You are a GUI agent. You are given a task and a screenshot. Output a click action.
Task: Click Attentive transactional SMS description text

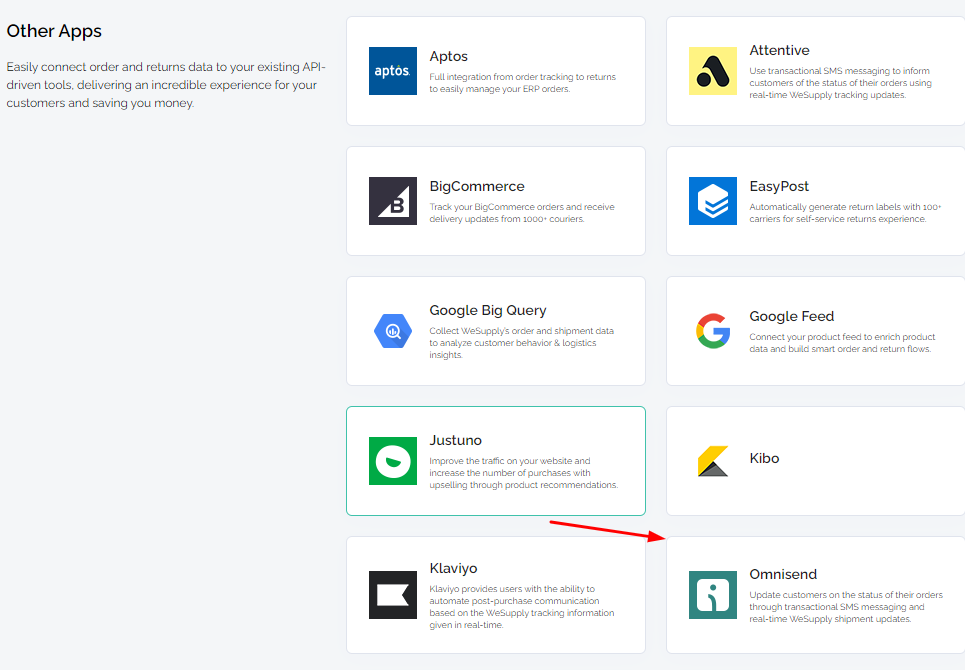click(x=841, y=83)
